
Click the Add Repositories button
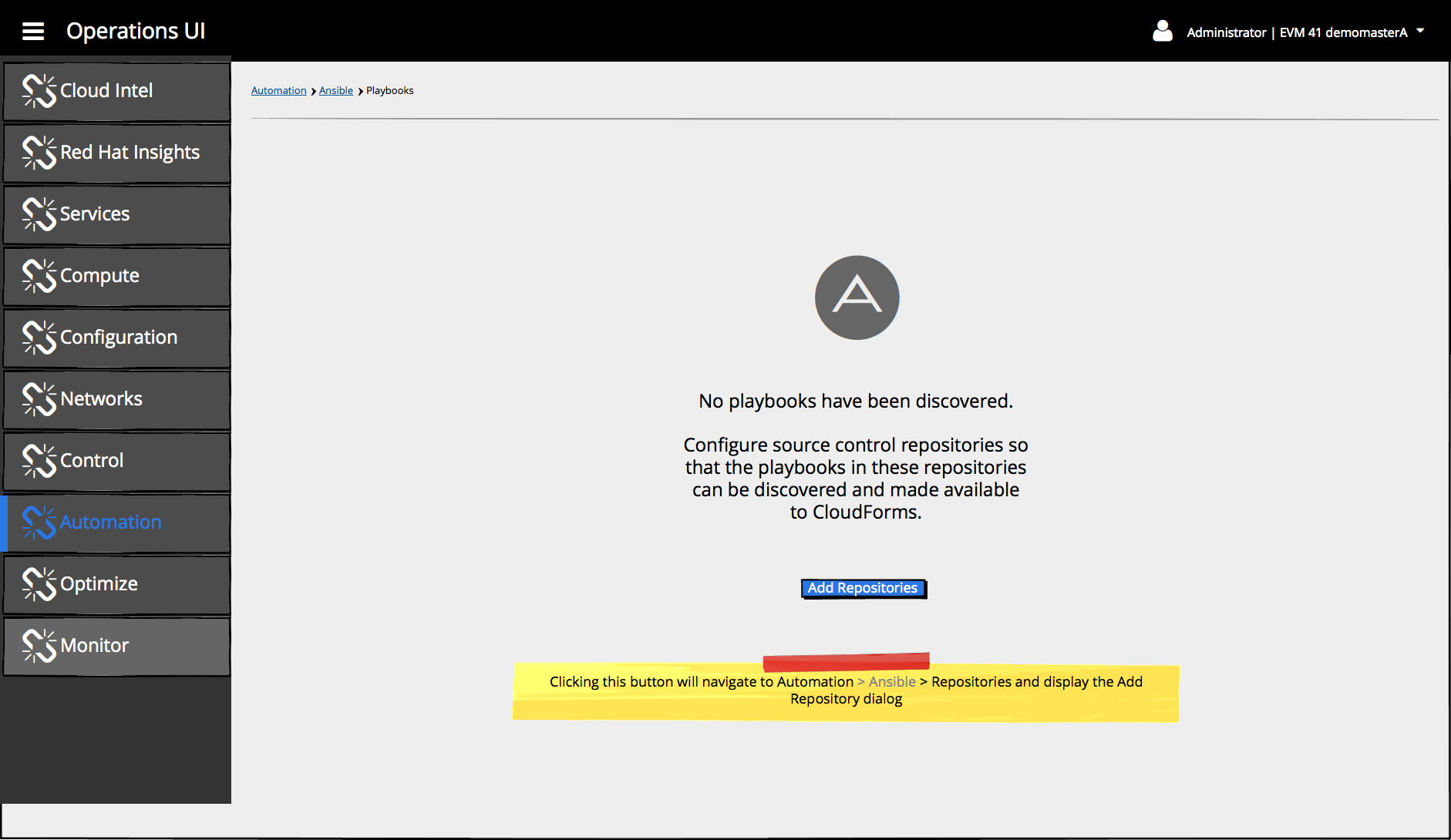tap(864, 589)
